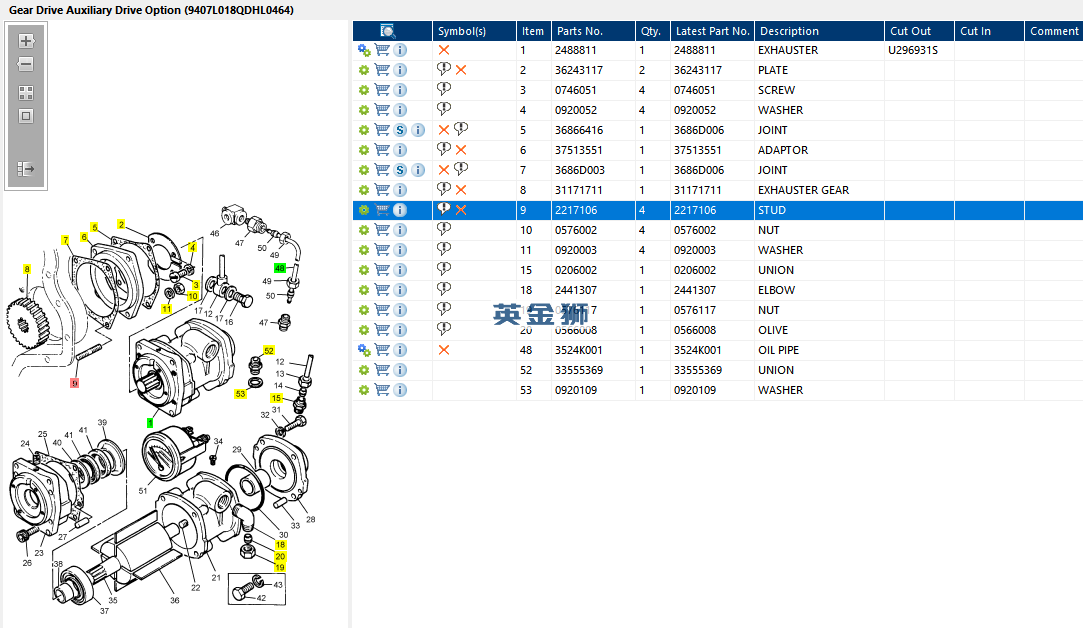
Task: Sort by Item column header
Action: pyautogui.click(x=533, y=31)
